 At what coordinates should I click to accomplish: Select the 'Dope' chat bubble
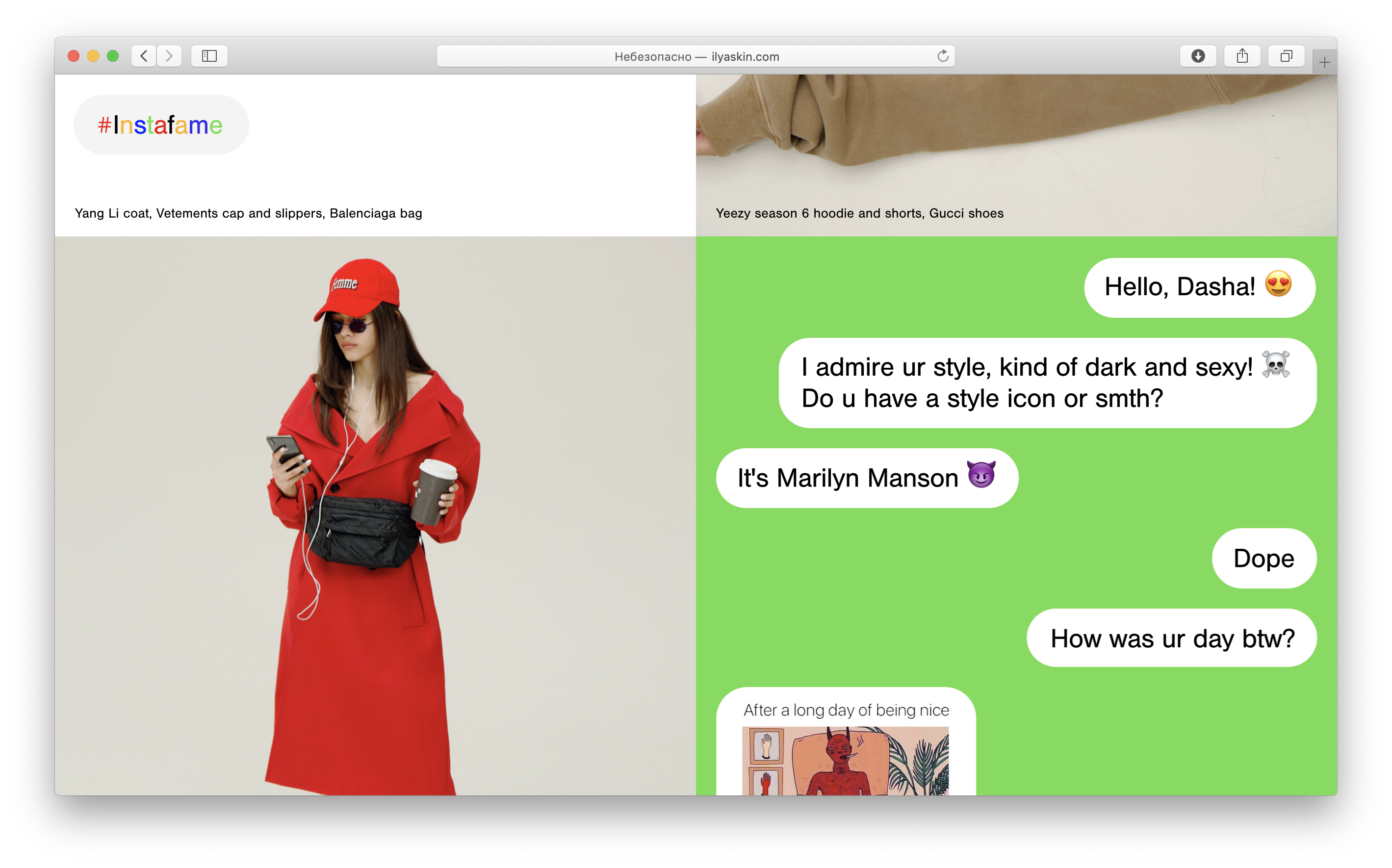1263,558
